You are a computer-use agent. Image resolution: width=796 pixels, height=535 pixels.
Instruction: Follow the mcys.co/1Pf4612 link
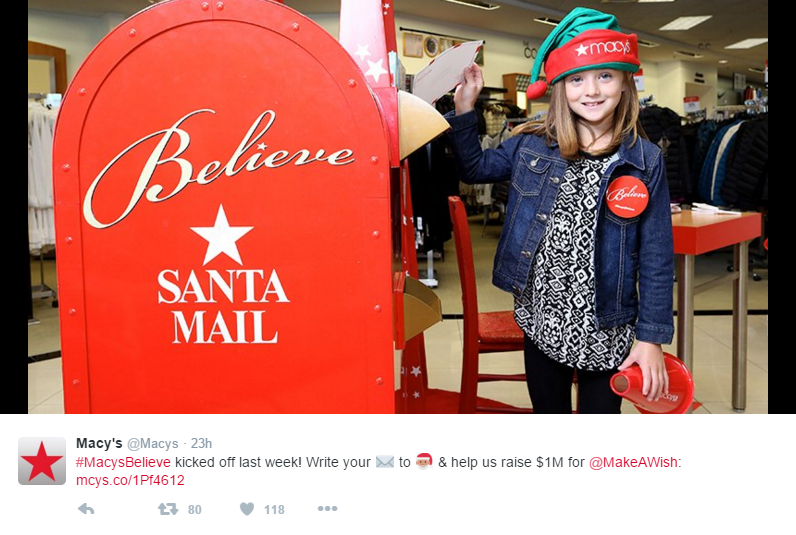(130, 480)
